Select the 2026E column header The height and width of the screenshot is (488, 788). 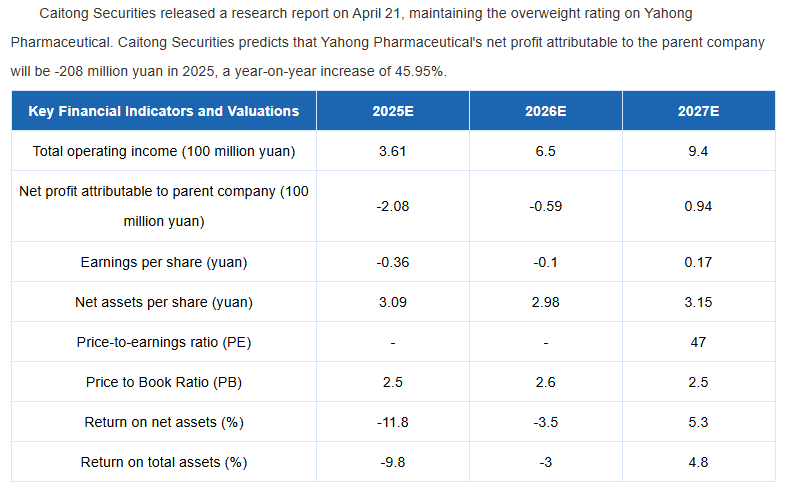(546, 111)
